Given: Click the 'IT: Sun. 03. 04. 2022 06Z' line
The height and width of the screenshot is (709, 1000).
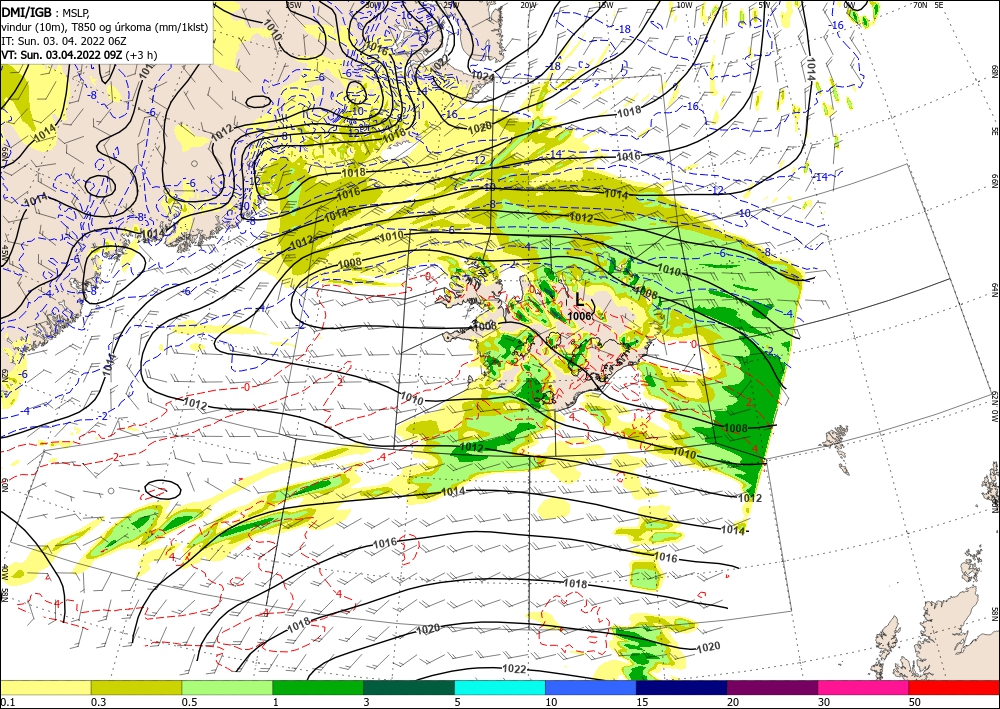Looking at the screenshot, I should click(x=64, y=41).
